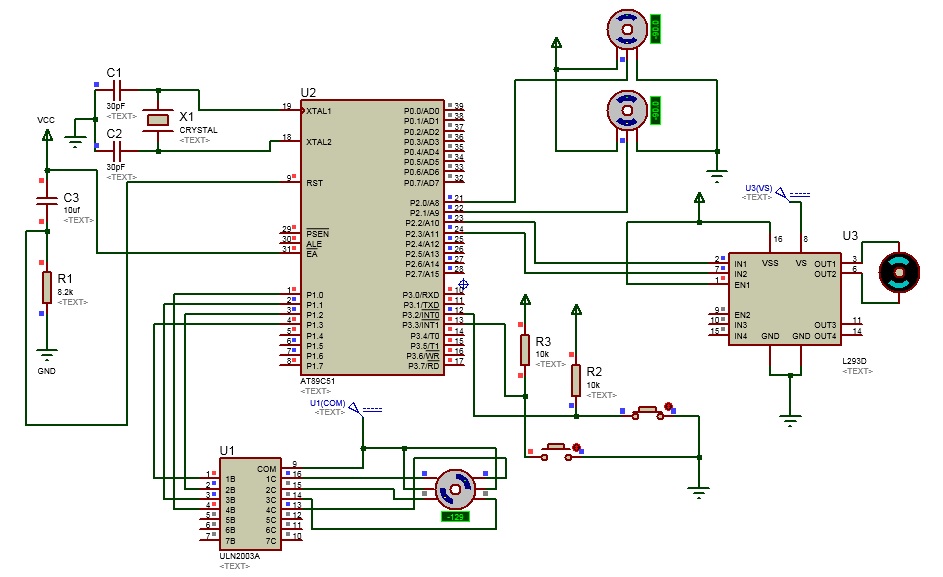Select the C3 10uf capacitor symbol
This screenshot has height=577, width=943.
tap(47, 200)
